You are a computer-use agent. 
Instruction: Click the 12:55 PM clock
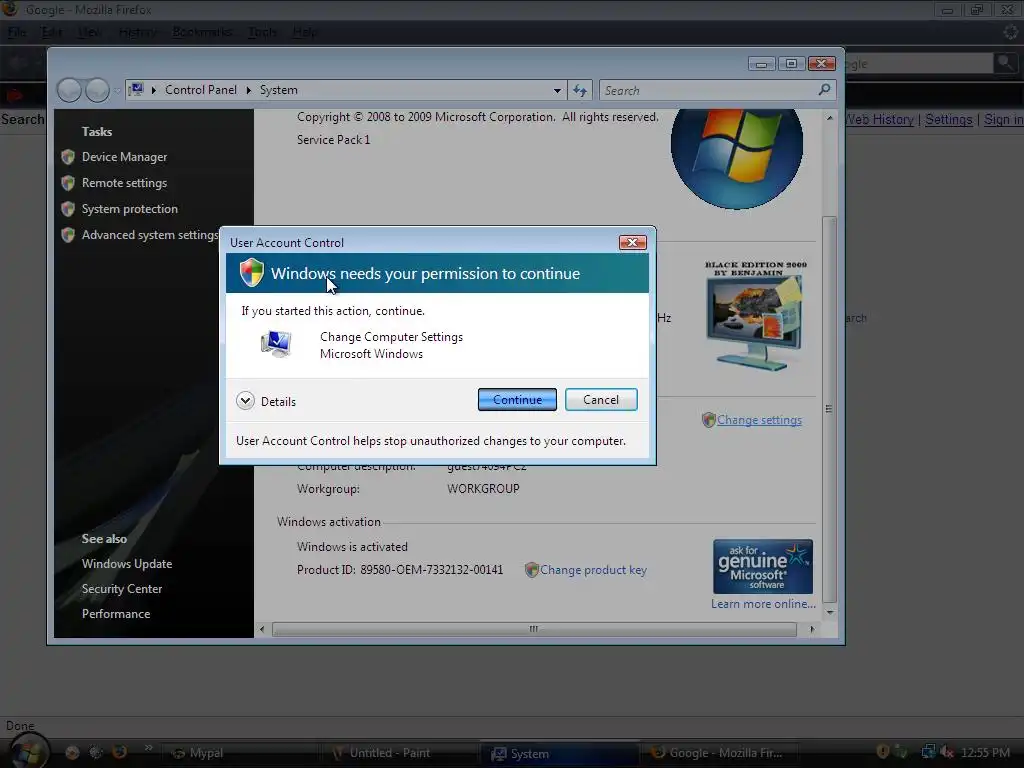[985, 752]
